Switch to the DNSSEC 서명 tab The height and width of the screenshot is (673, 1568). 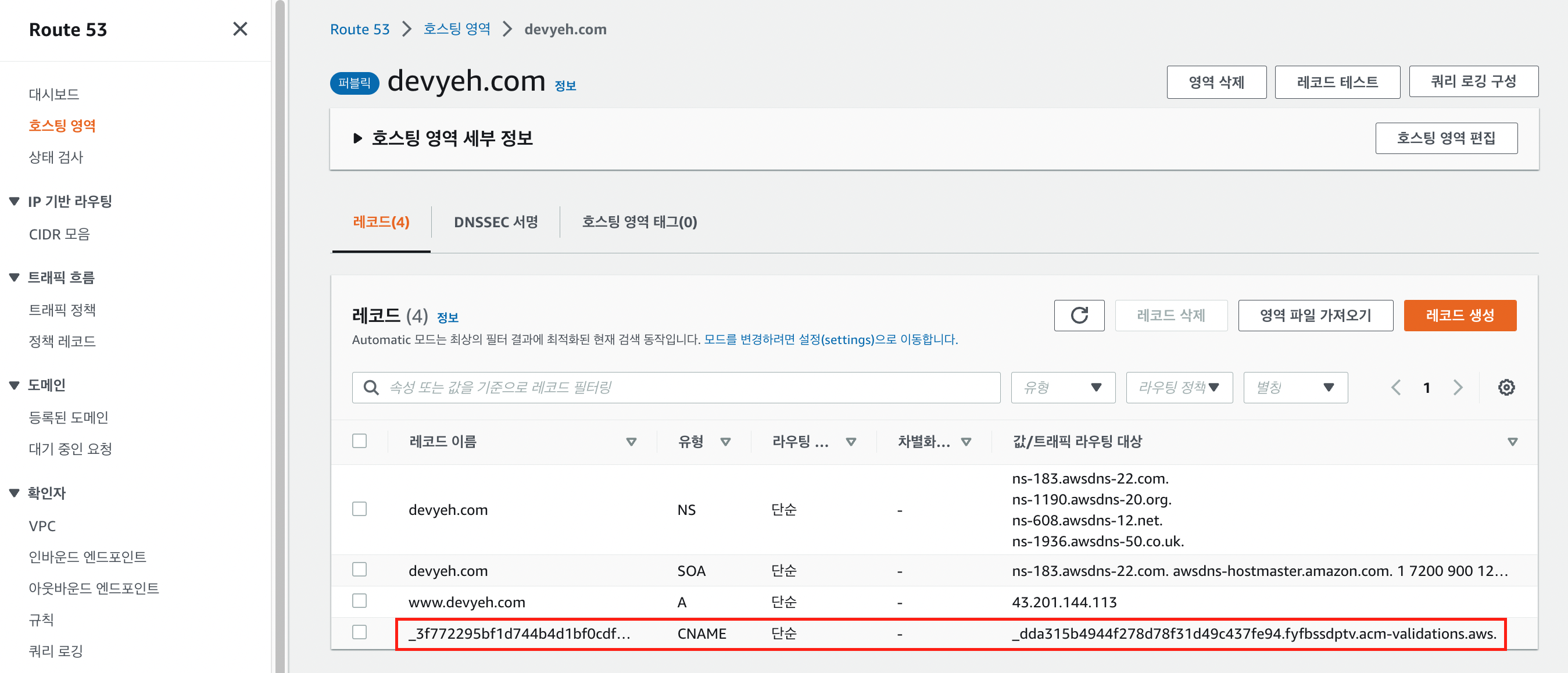[x=496, y=222]
